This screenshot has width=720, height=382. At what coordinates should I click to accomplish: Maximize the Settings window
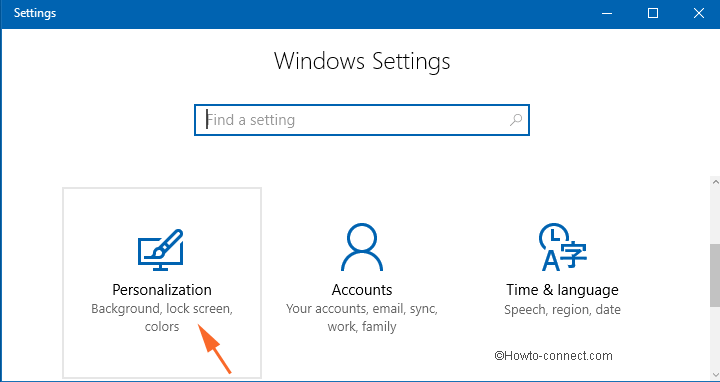(652, 13)
